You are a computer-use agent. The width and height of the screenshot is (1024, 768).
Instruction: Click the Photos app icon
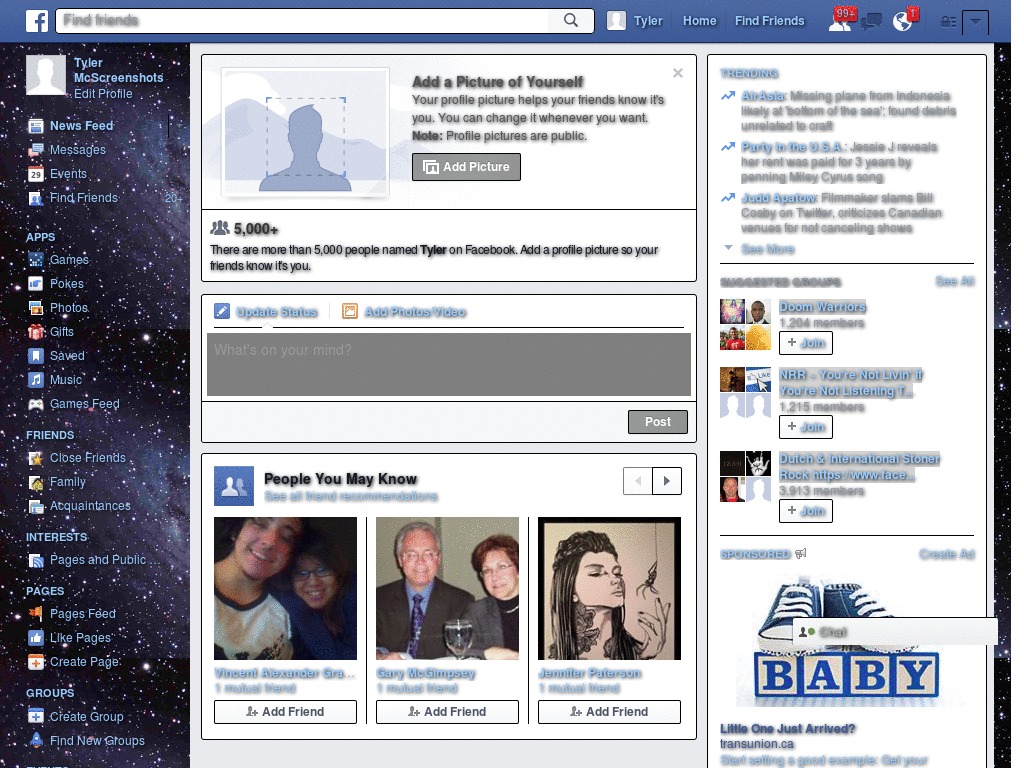click(36, 308)
